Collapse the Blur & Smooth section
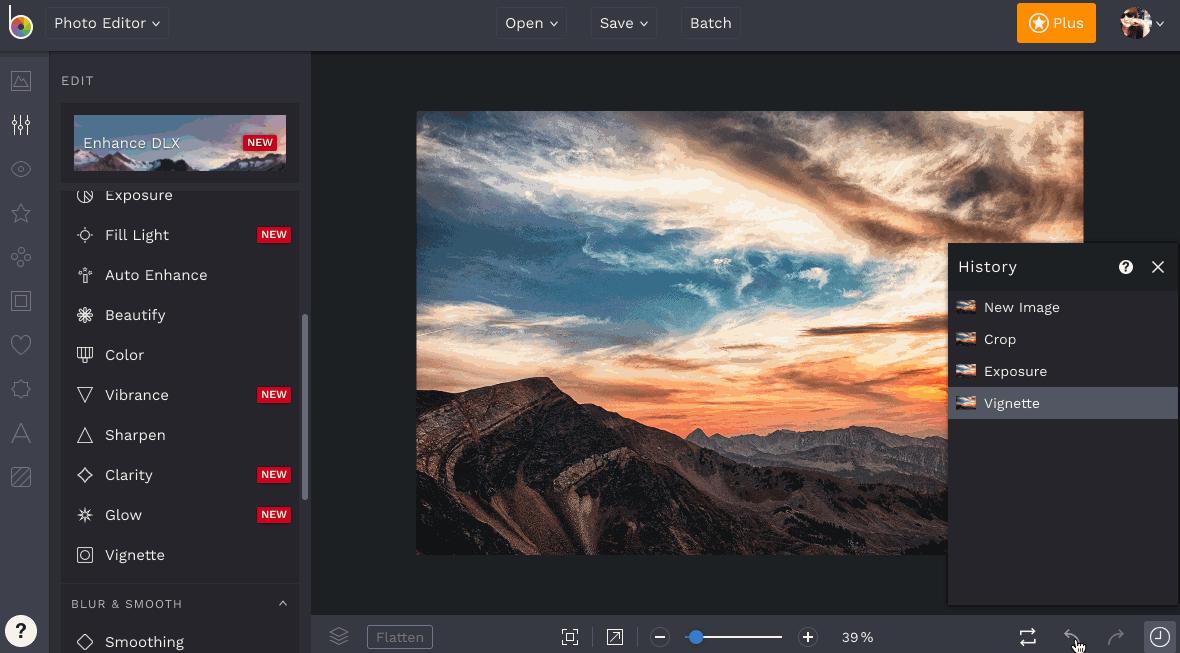The image size is (1180, 653). coord(283,603)
